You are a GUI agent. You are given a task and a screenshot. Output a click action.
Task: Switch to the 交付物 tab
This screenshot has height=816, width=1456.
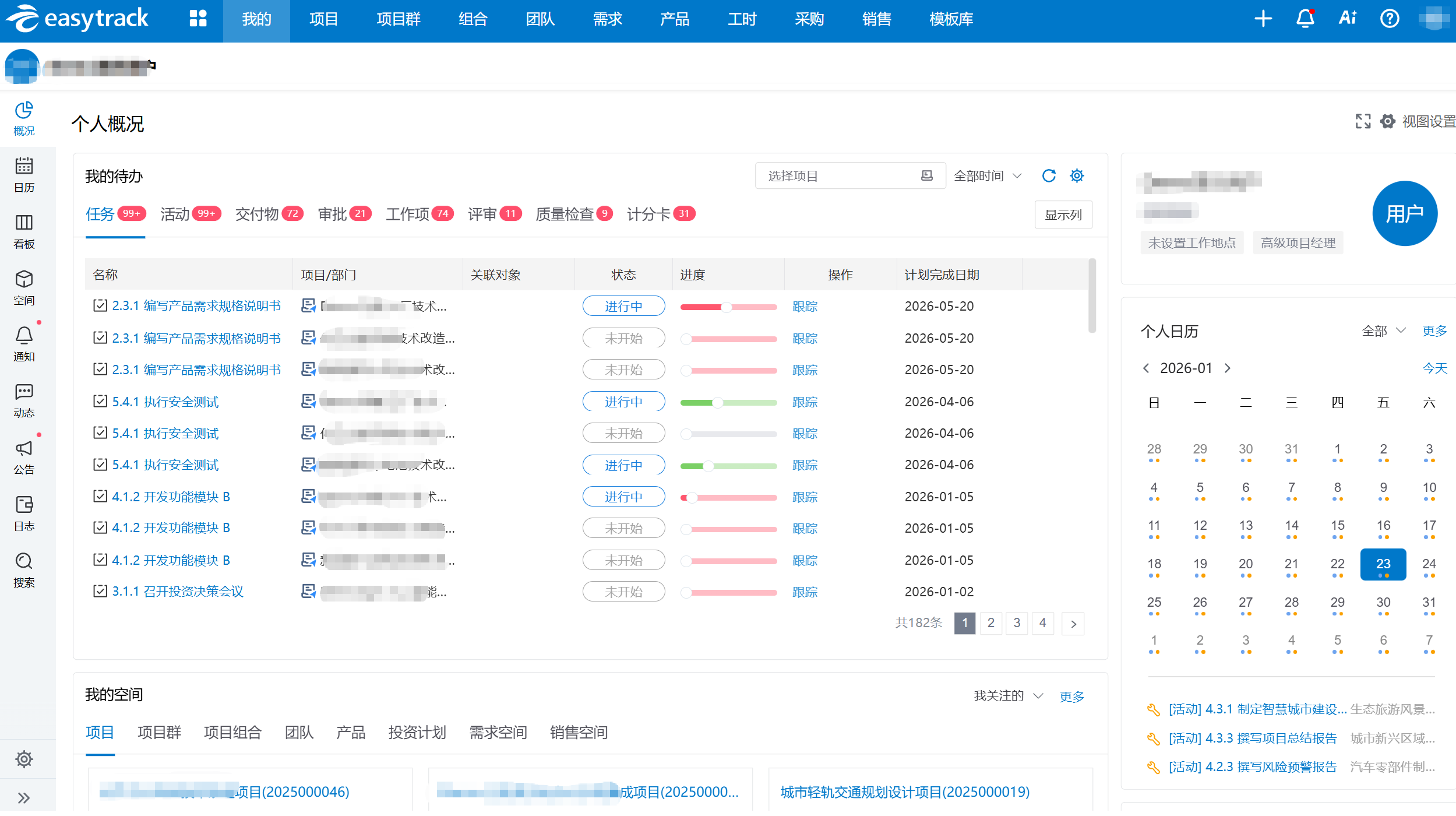[x=257, y=214]
